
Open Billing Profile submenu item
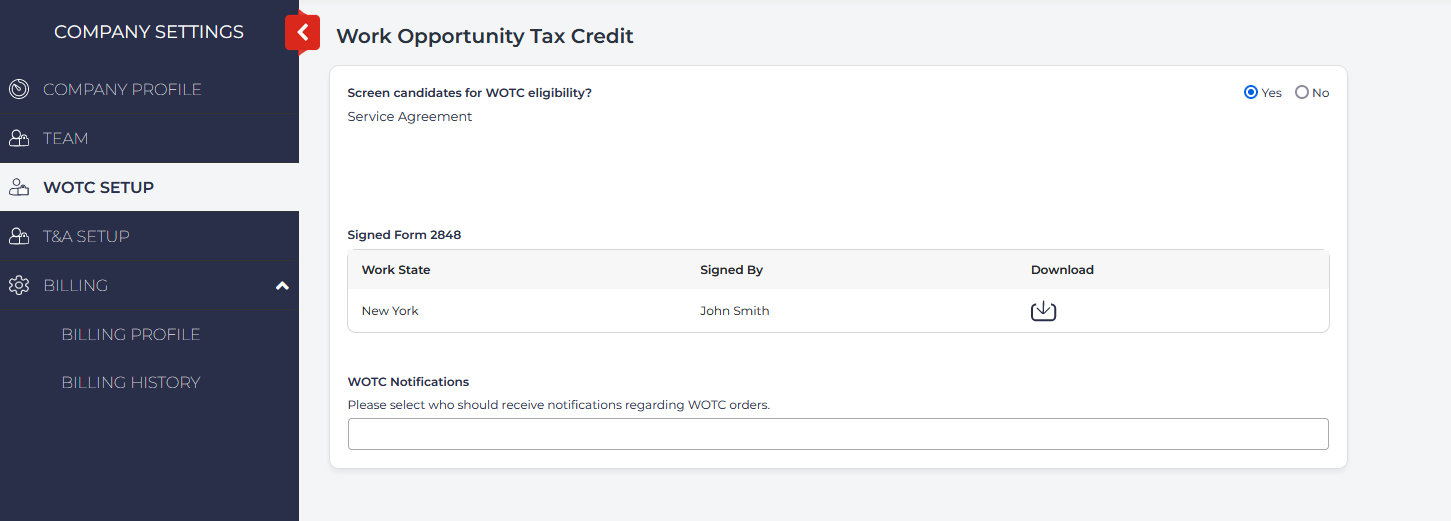pyautogui.click(x=131, y=334)
